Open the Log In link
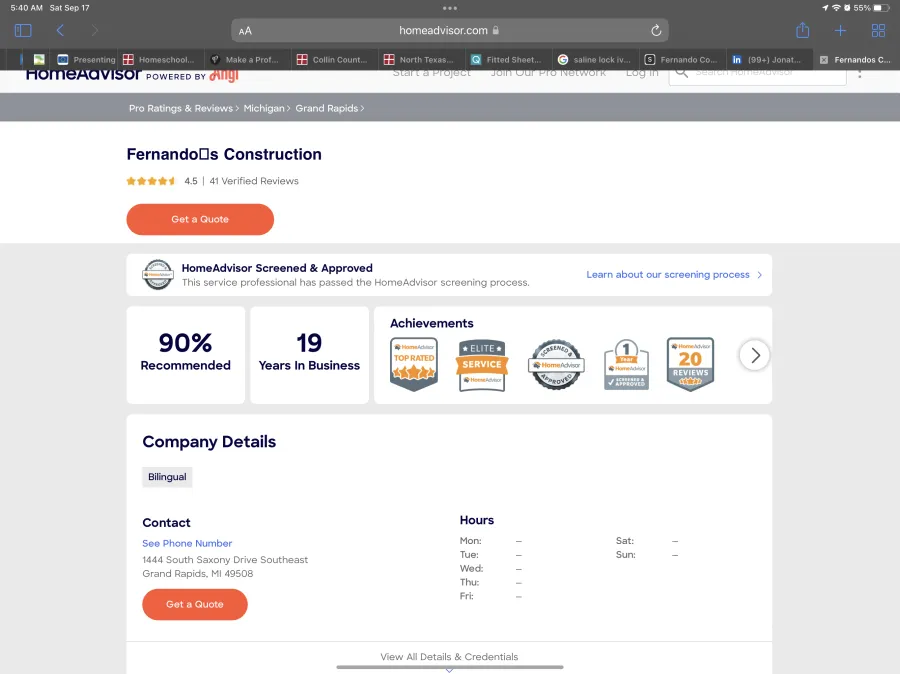Image resolution: width=900 pixels, height=674 pixels. point(642,73)
